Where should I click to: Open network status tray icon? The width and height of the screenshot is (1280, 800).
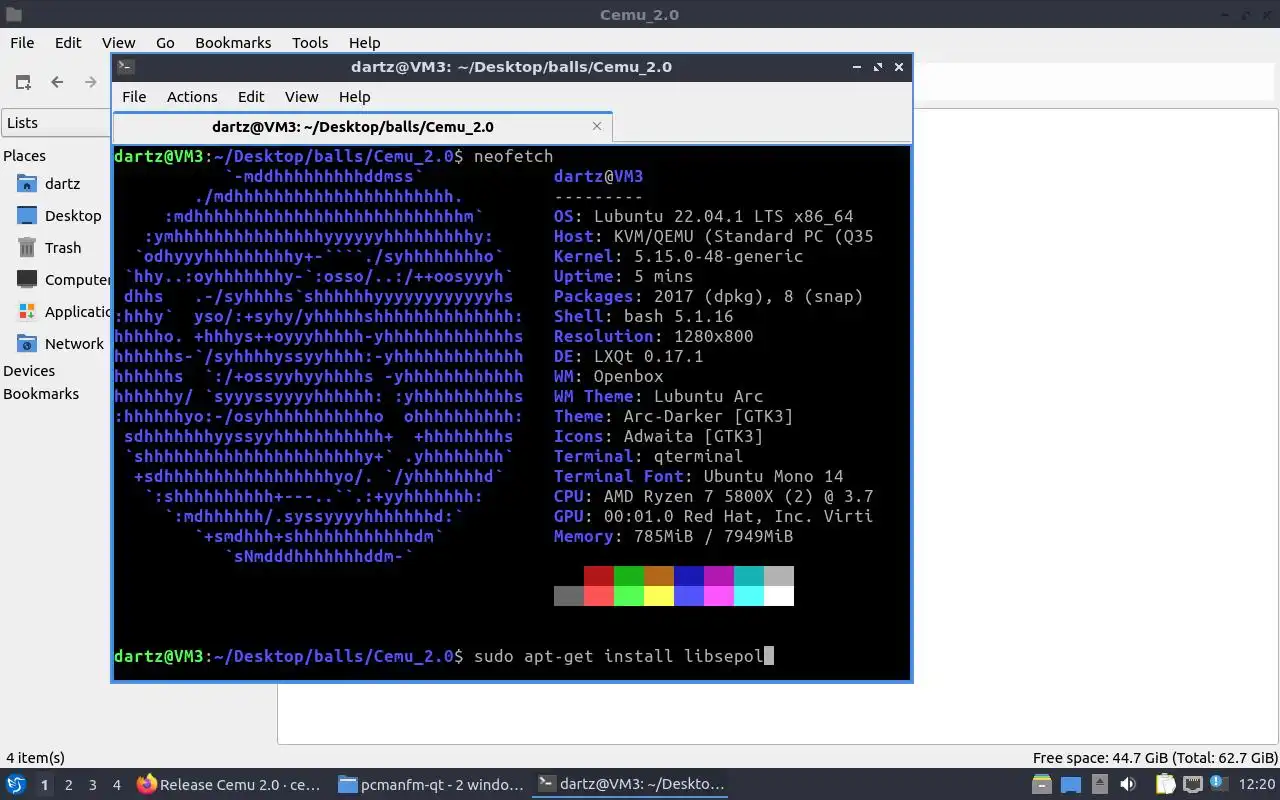[1193, 785]
